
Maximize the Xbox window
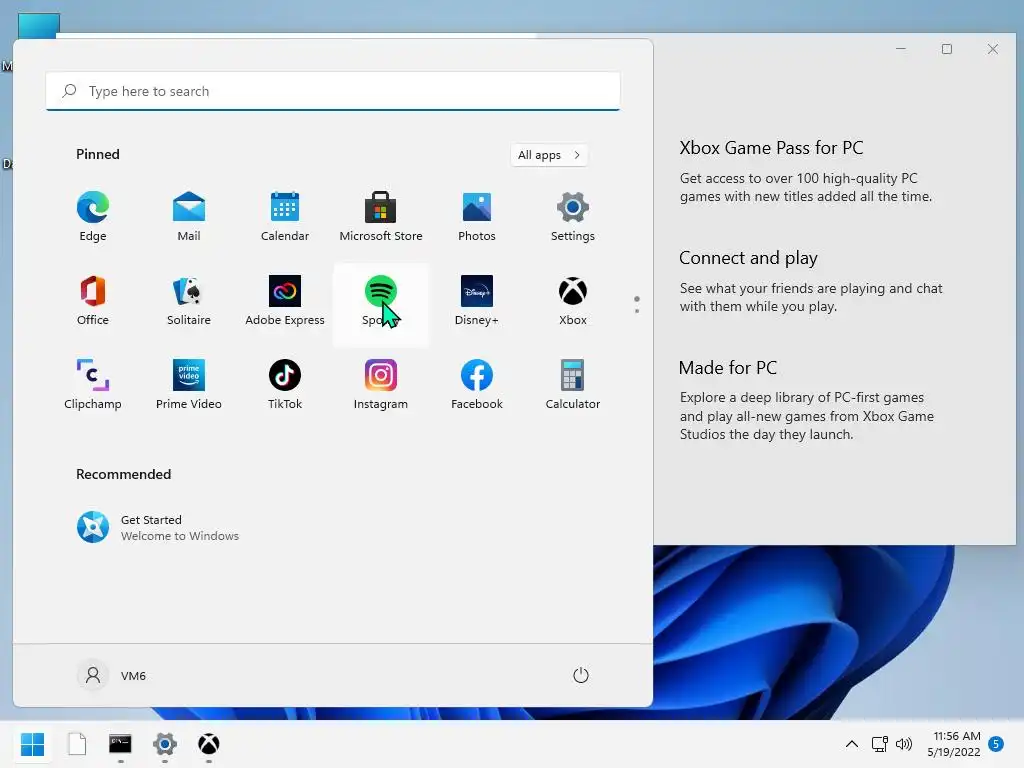pyautogui.click(x=947, y=49)
